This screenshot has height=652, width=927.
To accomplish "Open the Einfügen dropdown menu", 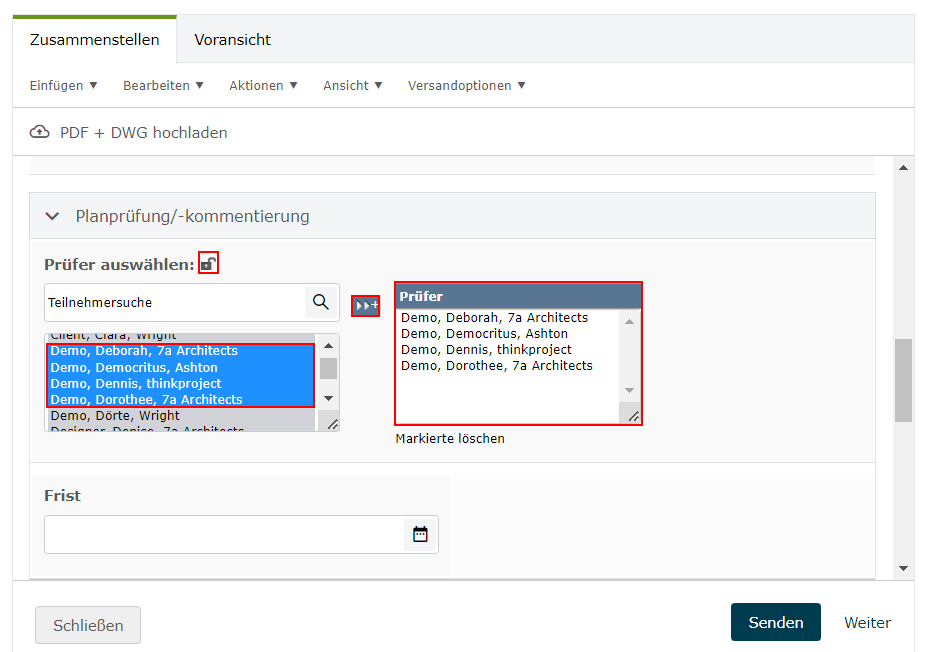I will point(64,86).
